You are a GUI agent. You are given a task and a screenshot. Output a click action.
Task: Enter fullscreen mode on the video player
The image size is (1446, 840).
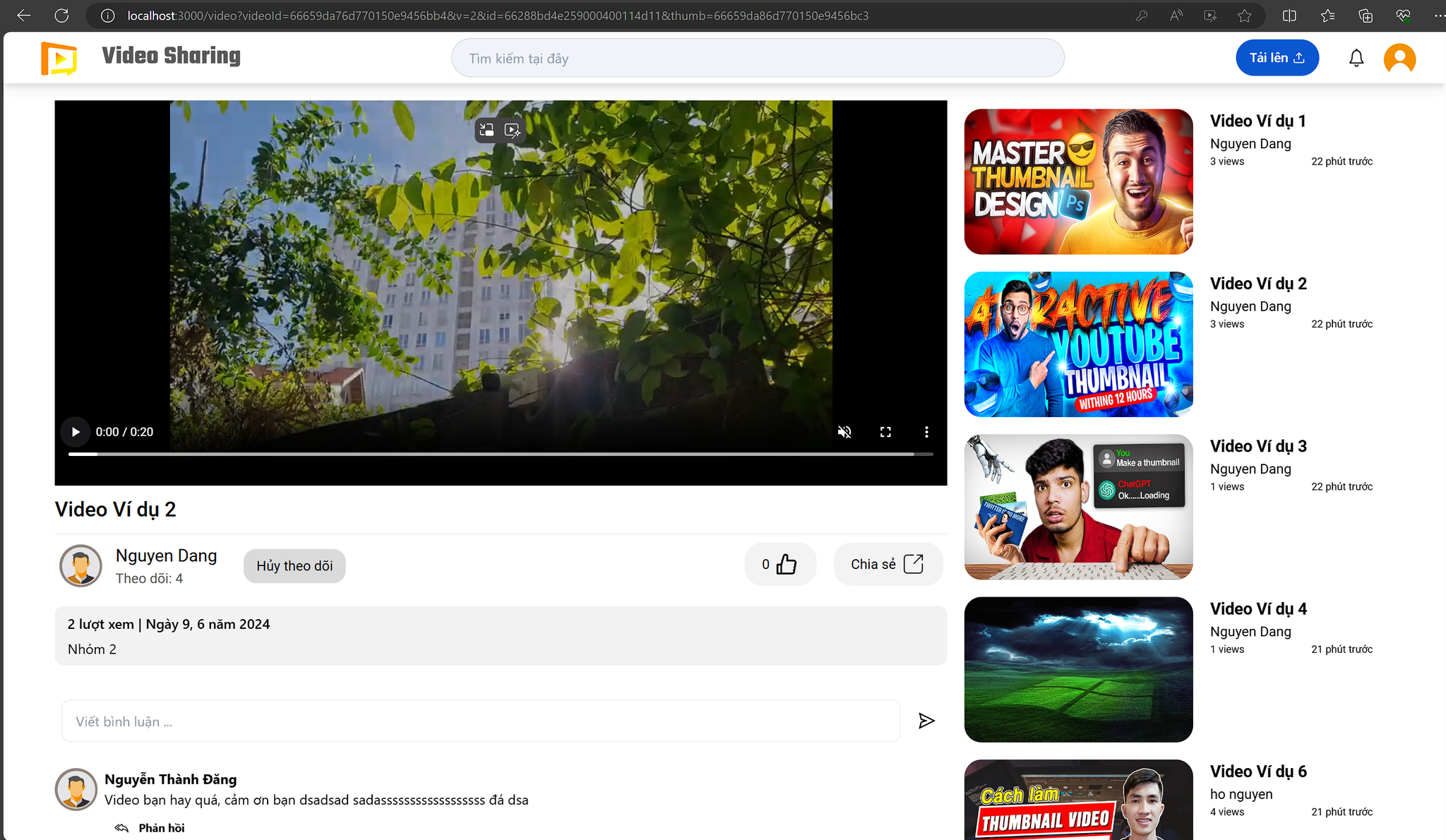tap(885, 432)
